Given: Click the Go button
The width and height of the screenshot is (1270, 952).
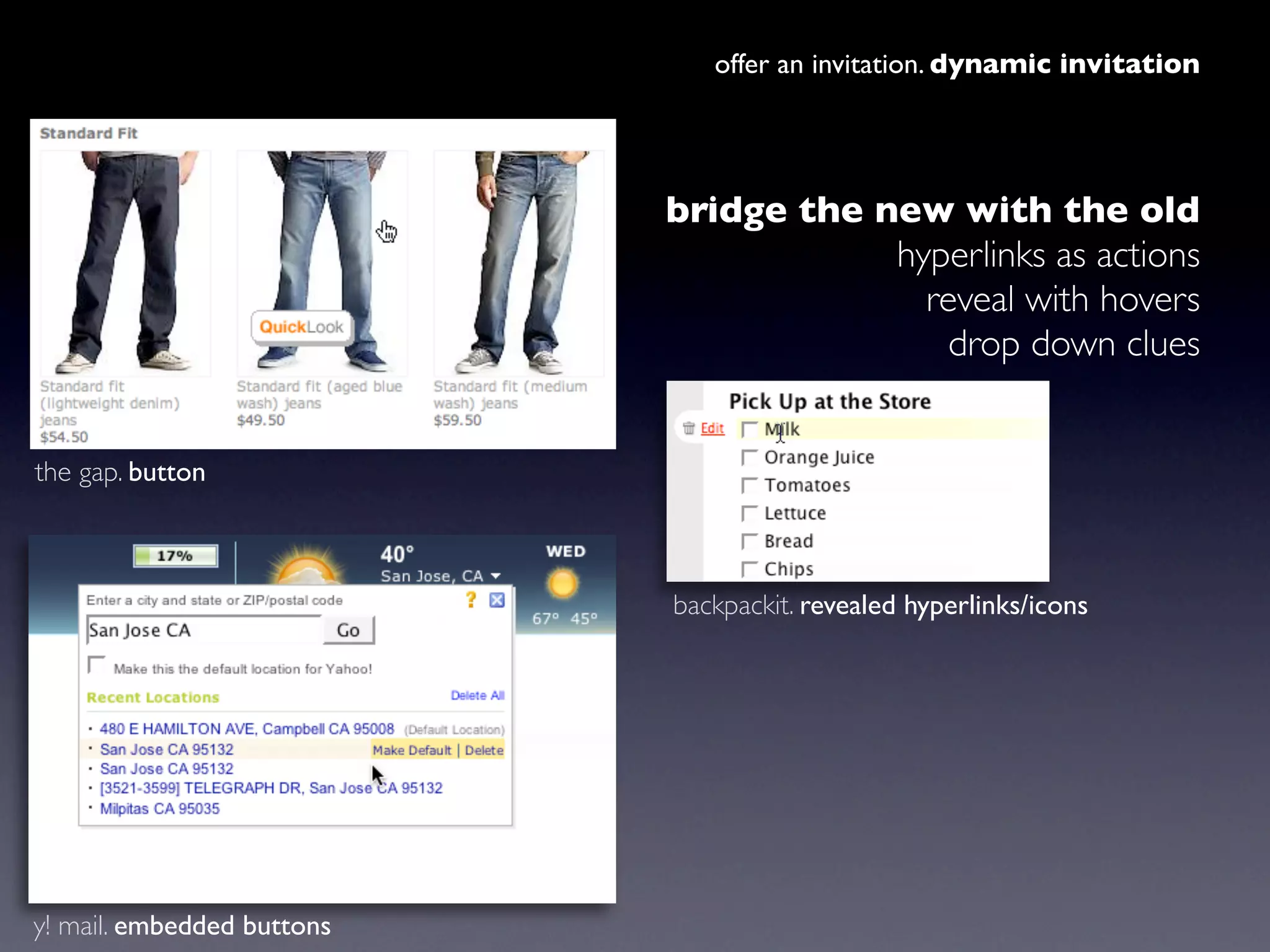Looking at the screenshot, I should 349,630.
